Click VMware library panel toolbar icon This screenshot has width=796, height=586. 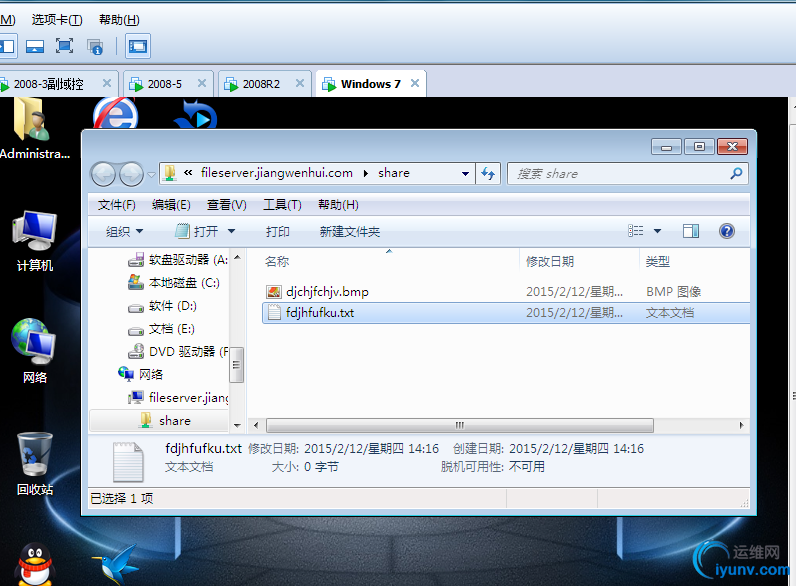tap(8, 46)
